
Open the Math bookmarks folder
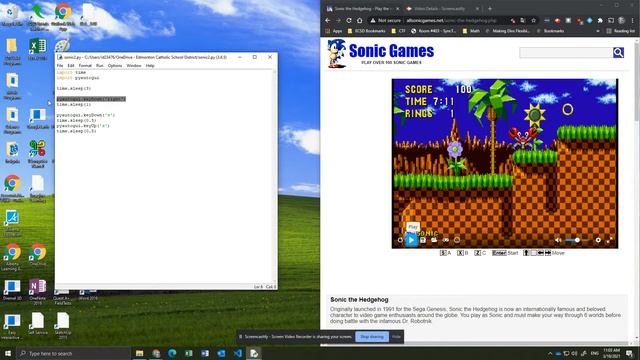(471, 31)
